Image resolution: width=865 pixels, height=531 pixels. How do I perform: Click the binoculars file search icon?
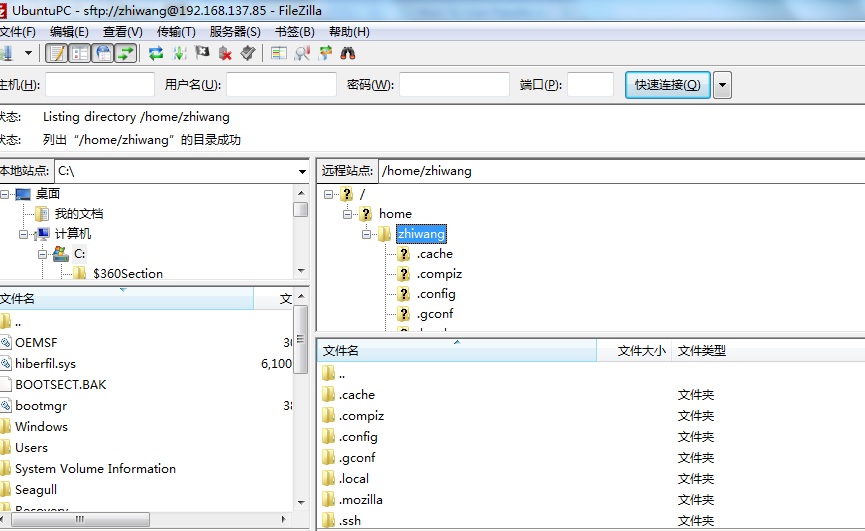(348, 53)
